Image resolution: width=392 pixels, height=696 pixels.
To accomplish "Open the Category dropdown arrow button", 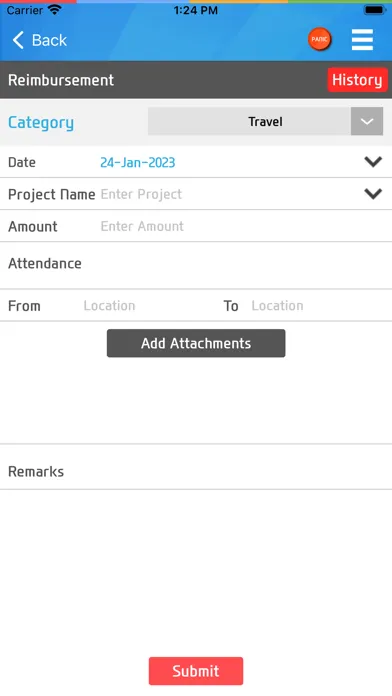I will (367, 121).
